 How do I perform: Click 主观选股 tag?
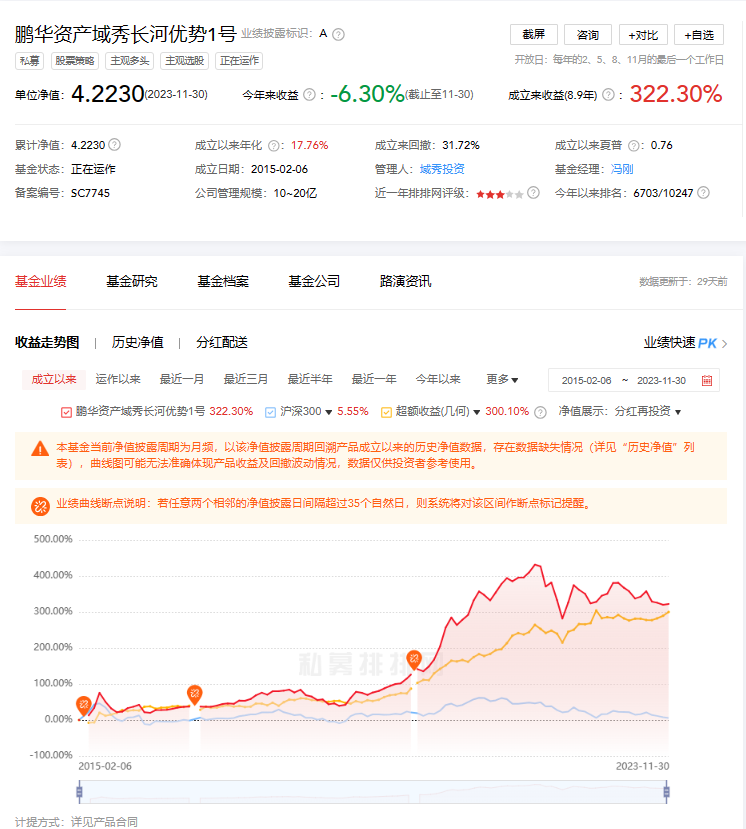point(185,61)
